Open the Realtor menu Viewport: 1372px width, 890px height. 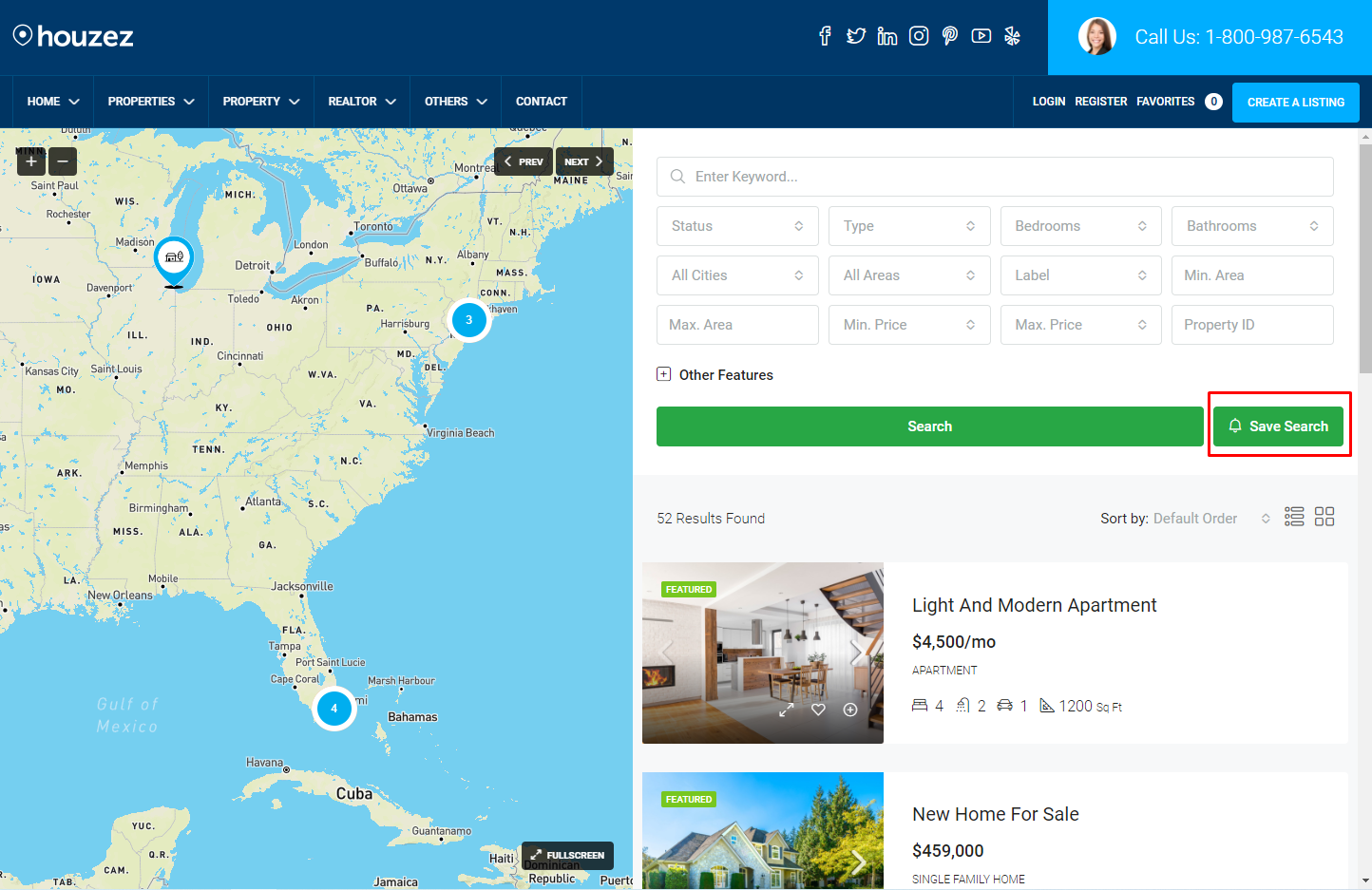coord(362,102)
